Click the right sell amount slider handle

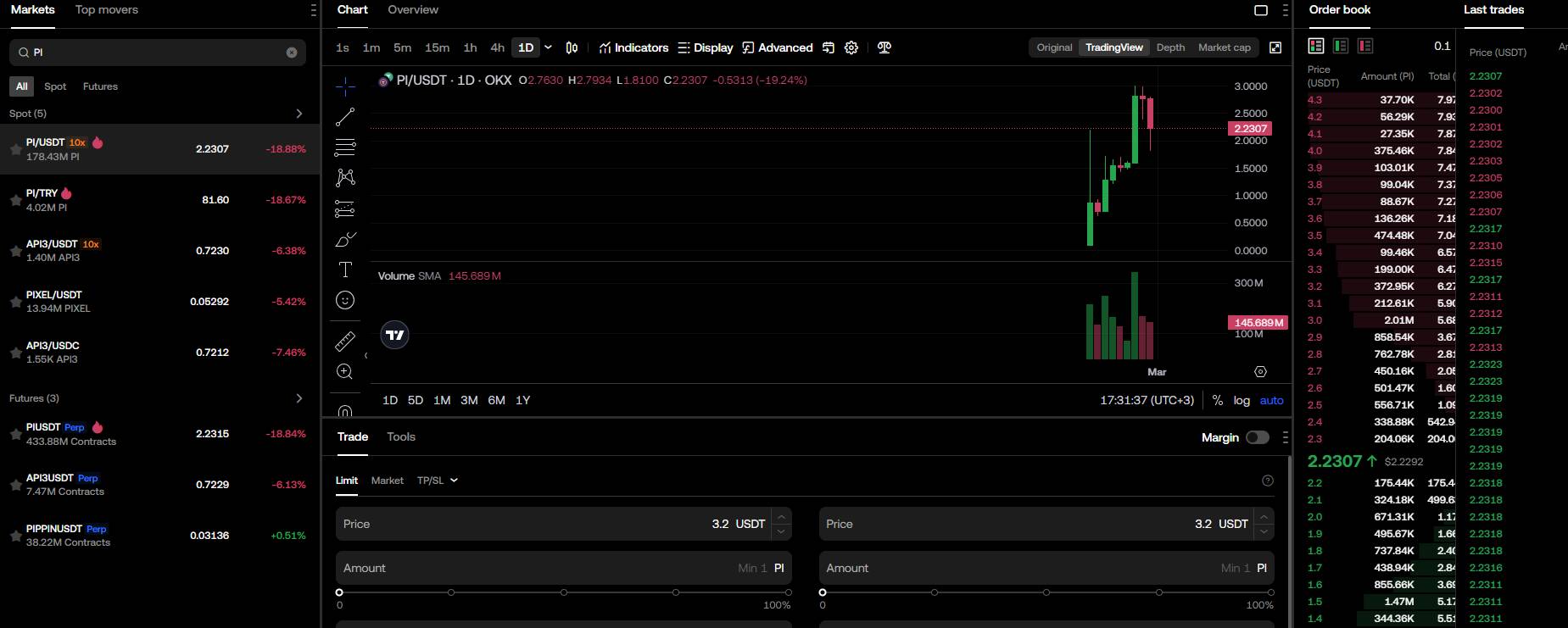[x=823, y=592]
